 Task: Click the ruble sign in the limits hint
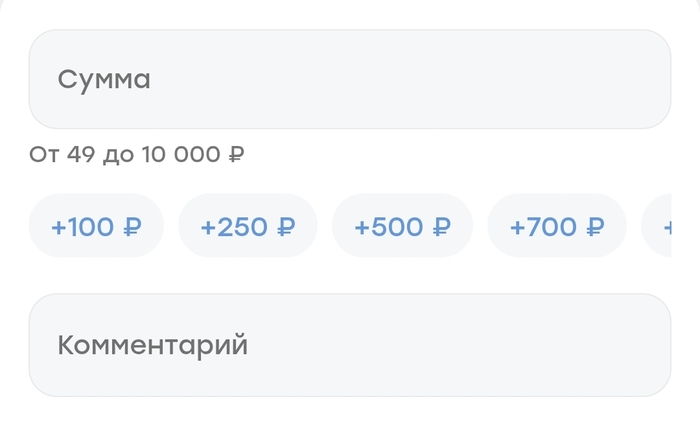point(237,155)
